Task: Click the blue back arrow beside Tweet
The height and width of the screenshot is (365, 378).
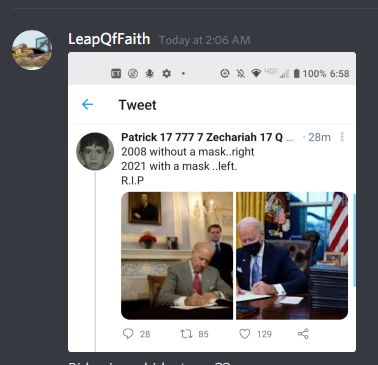Action: [87, 105]
